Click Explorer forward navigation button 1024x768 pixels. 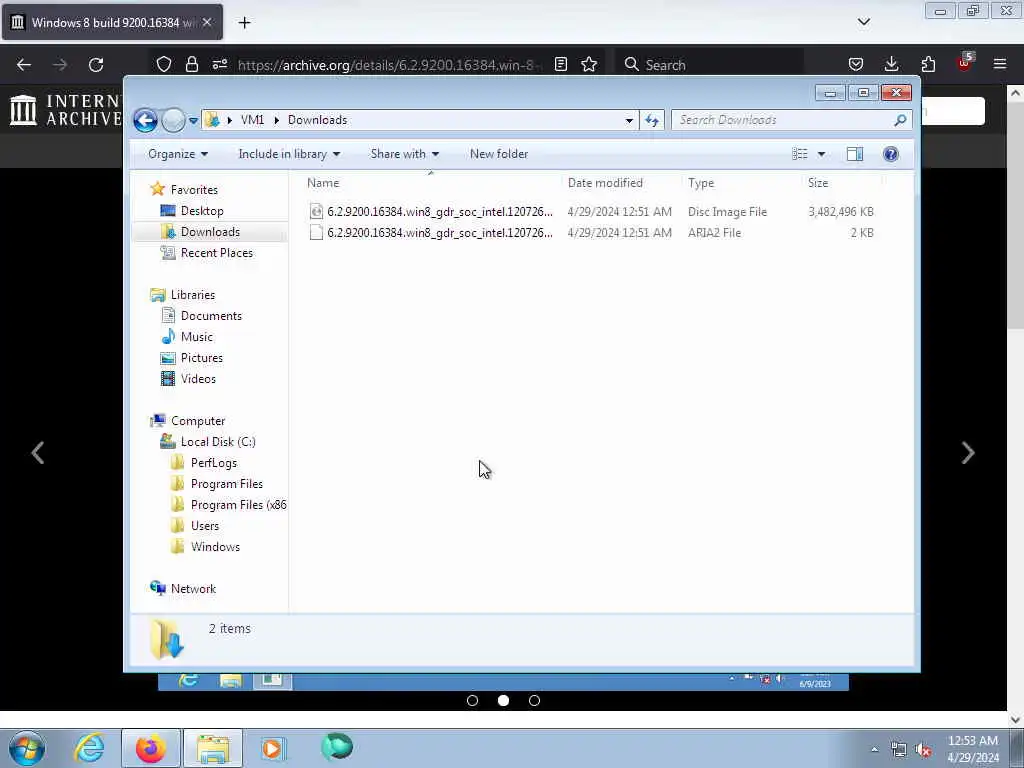coord(173,120)
